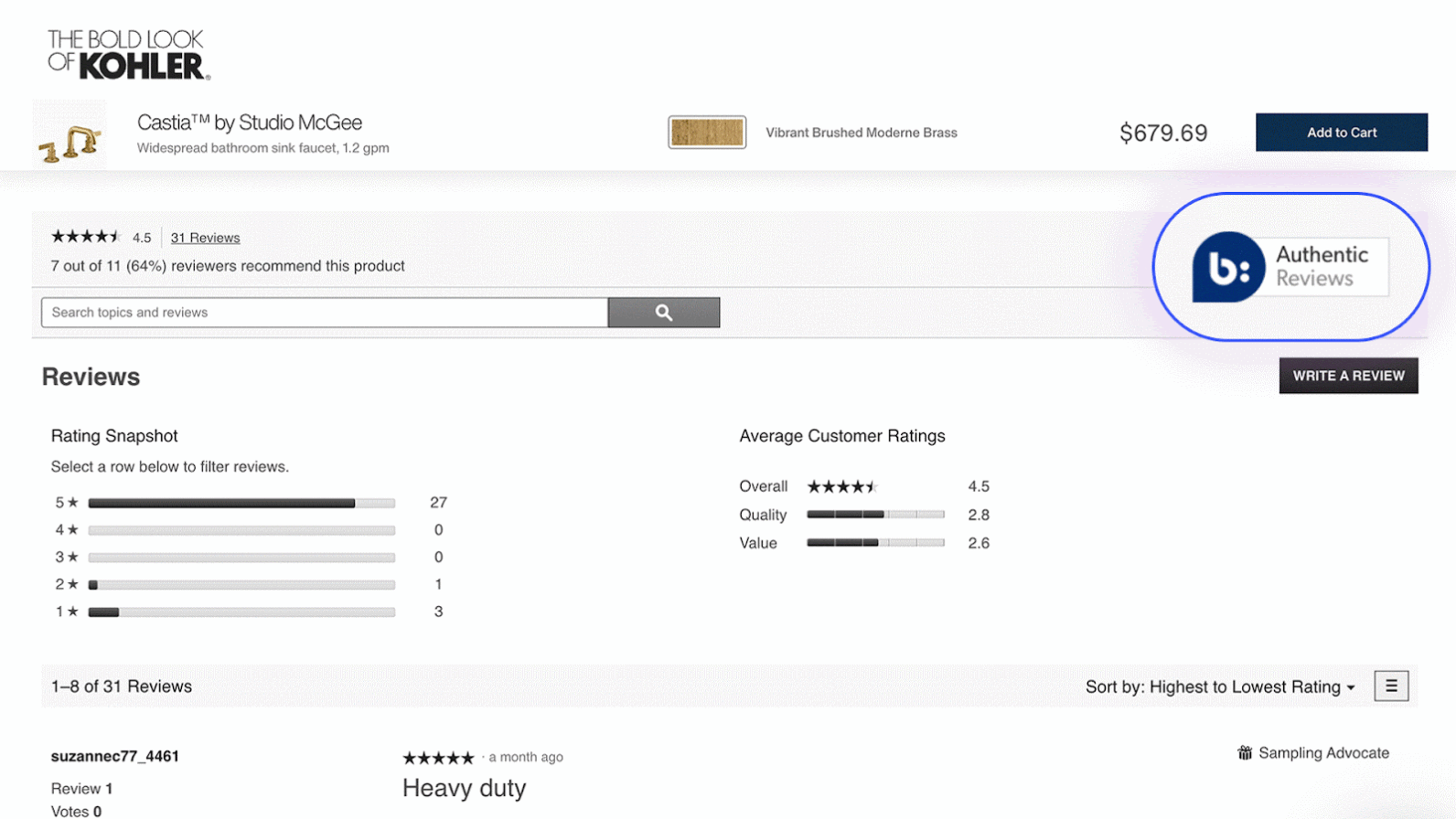The width and height of the screenshot is (1456, 819).
Task: Click suzannec77_4461's five-star review rating
Action: pos(438,758)
